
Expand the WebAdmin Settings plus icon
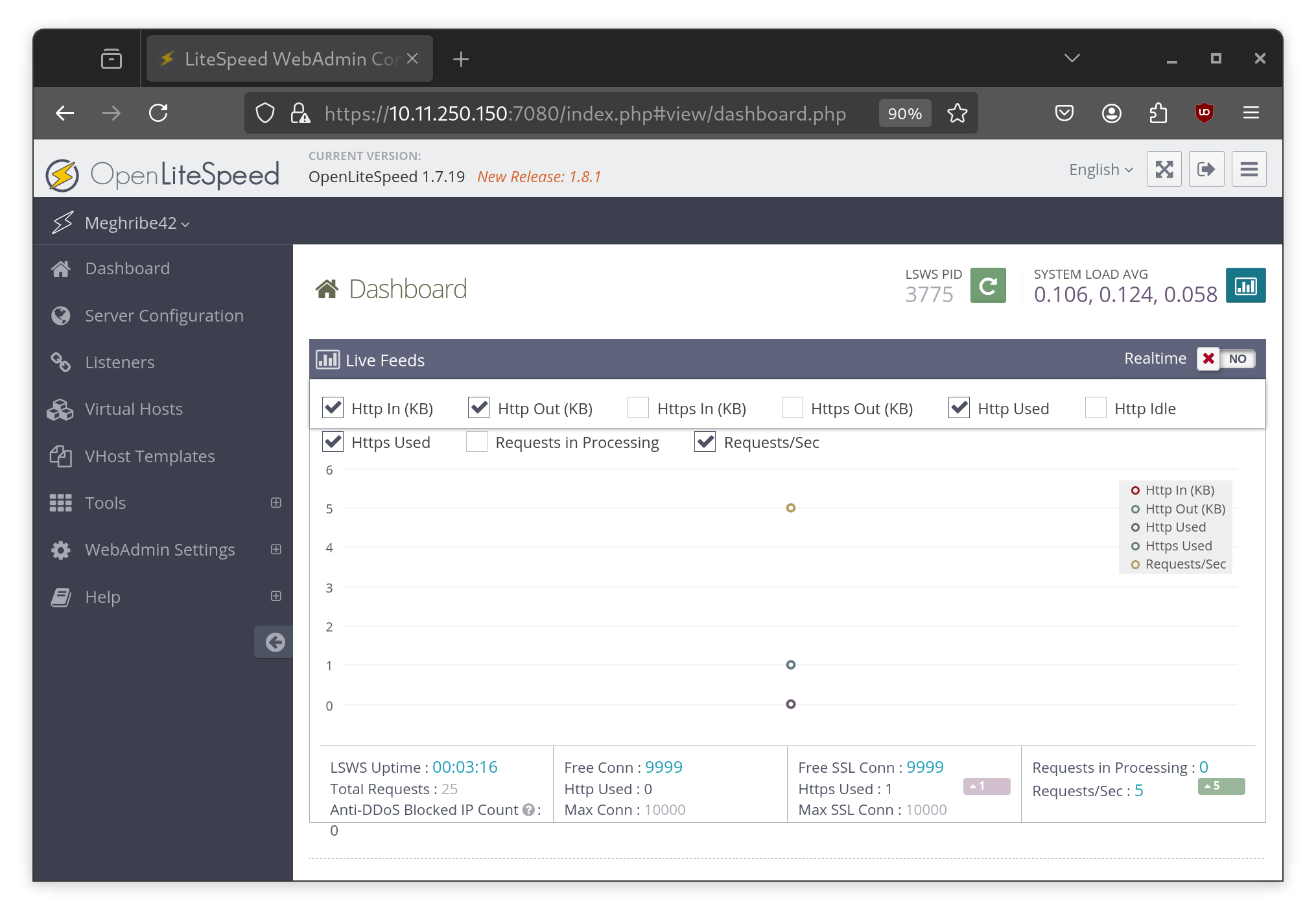(276, 550)
